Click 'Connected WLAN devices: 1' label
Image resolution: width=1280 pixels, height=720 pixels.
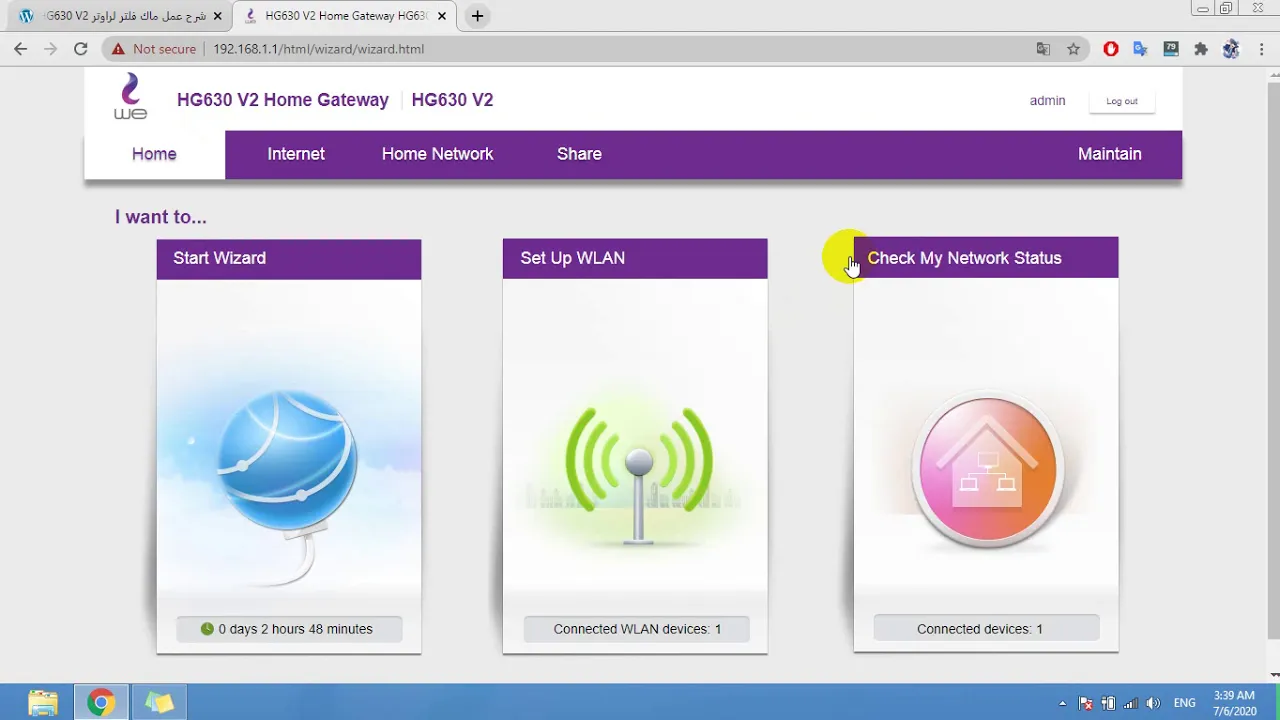click(637, 629)
